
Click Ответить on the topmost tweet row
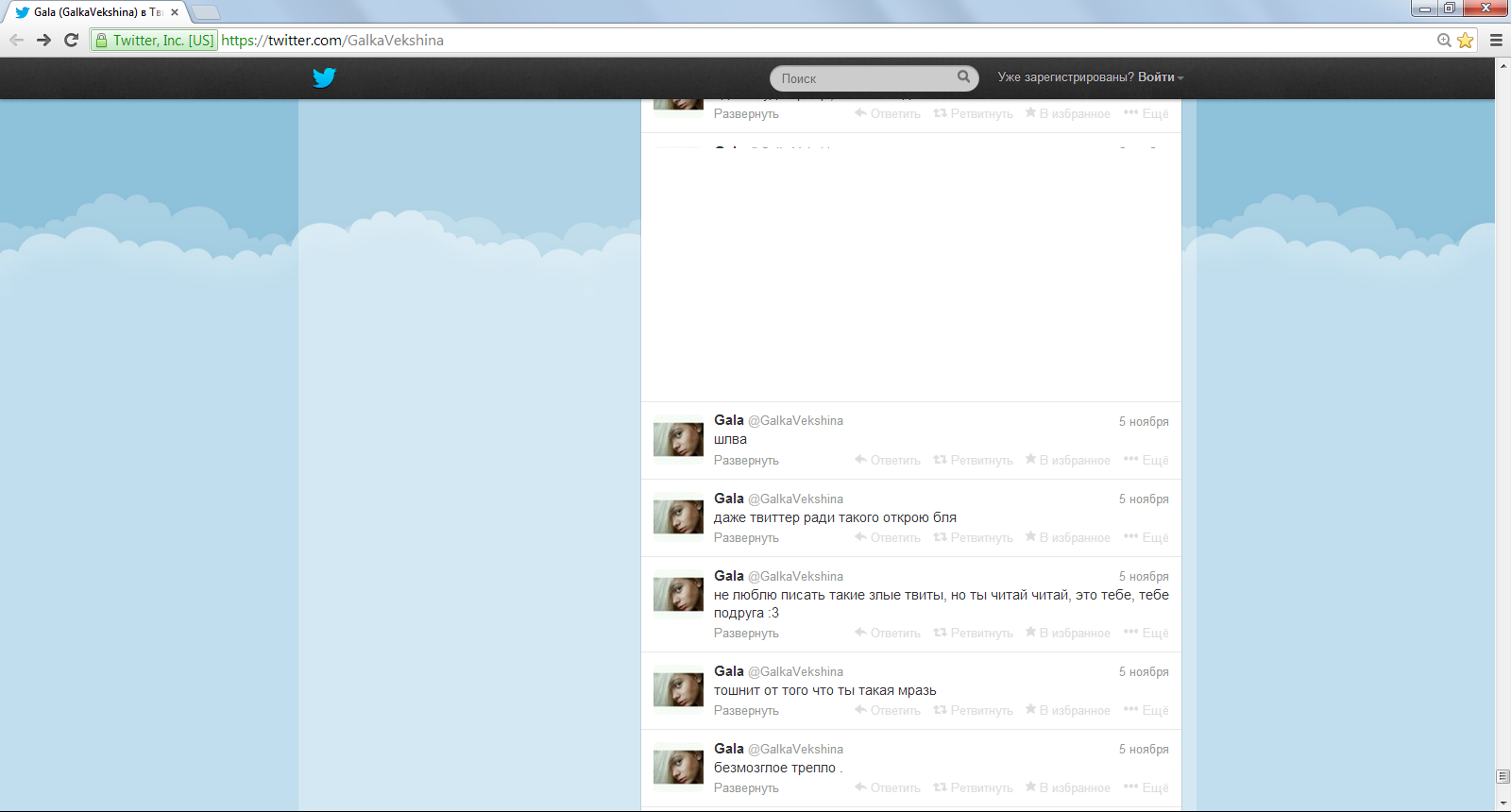(888, 113)
